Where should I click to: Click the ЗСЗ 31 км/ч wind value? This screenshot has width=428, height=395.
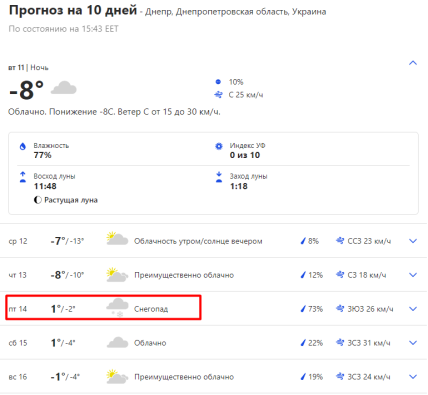click(x=369, y=343)
